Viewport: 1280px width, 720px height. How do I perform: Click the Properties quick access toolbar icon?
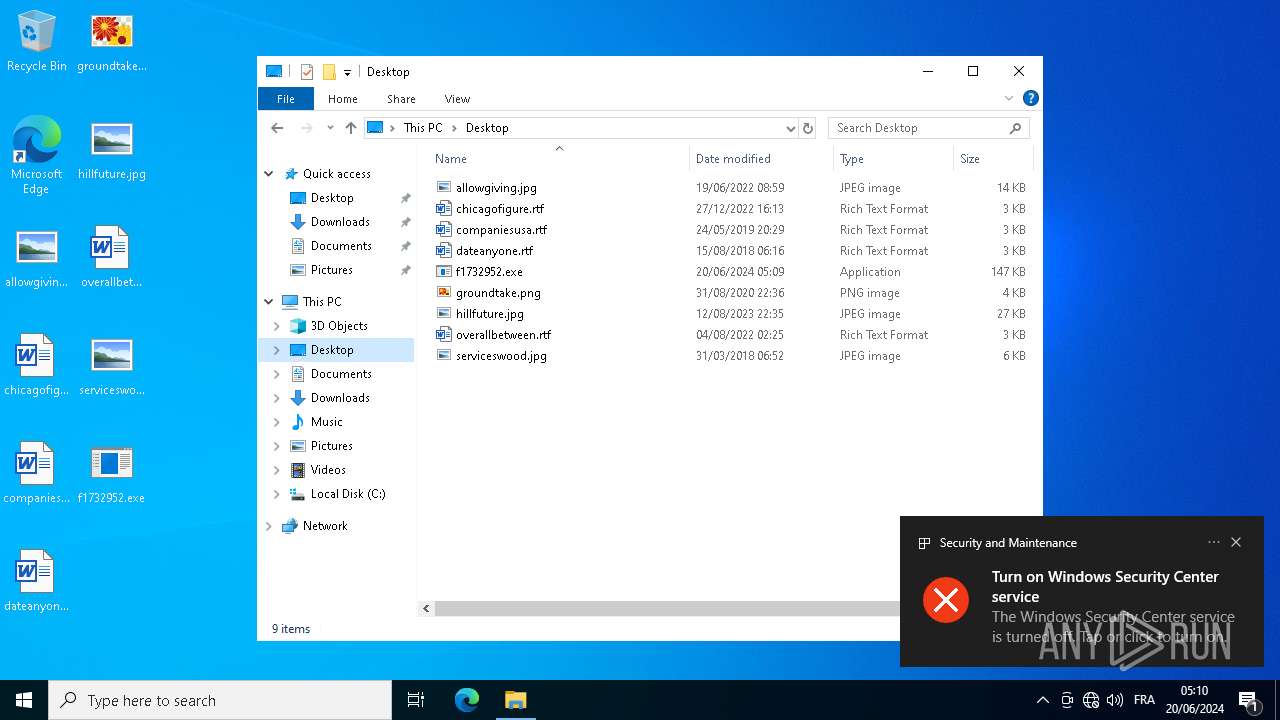point(307,72)
